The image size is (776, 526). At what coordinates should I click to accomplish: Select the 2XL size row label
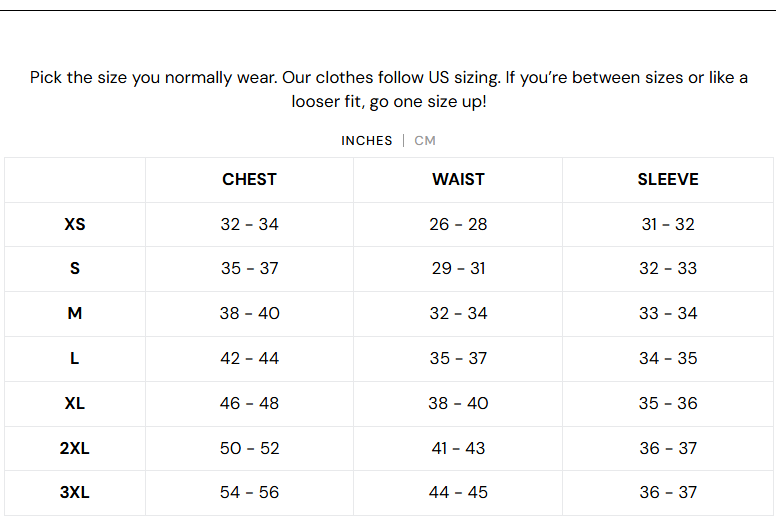75,448
